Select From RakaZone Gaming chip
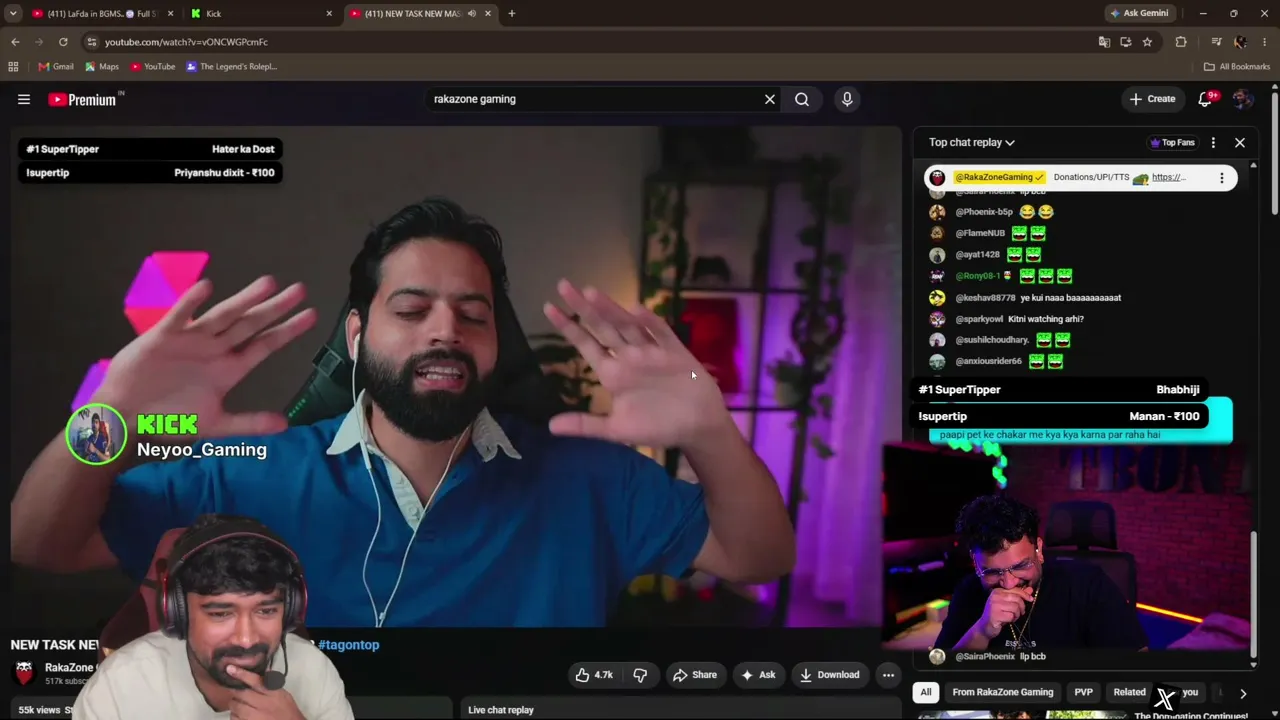 pos(1002,692)
